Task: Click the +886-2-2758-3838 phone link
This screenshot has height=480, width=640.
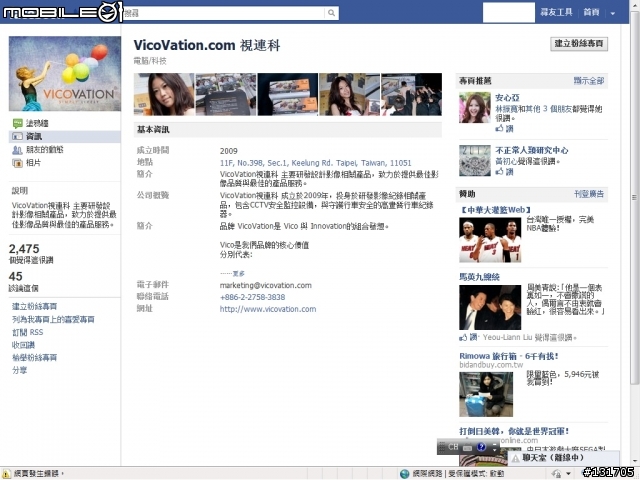Action: point(252,297)
